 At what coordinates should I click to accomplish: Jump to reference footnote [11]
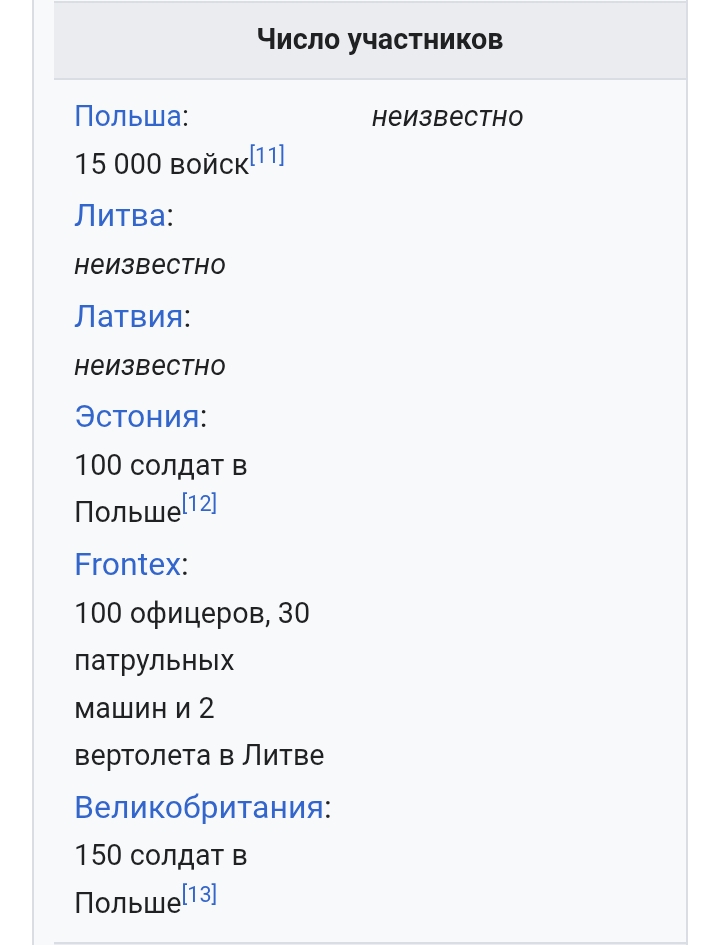click(267, 155)
